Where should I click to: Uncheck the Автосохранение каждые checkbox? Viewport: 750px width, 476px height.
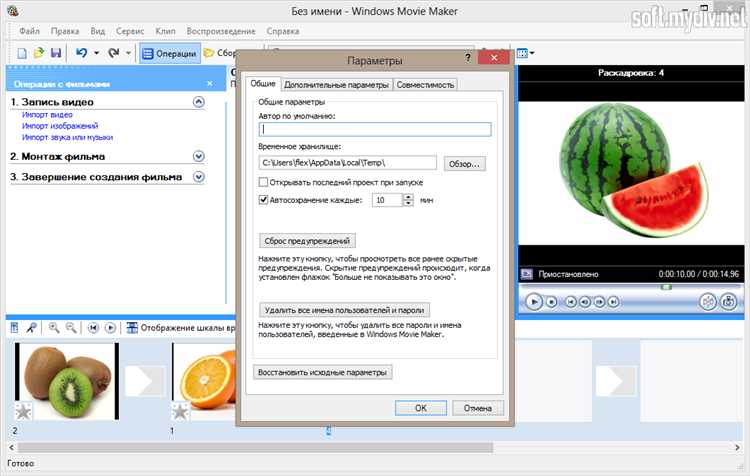click(263, 199)
